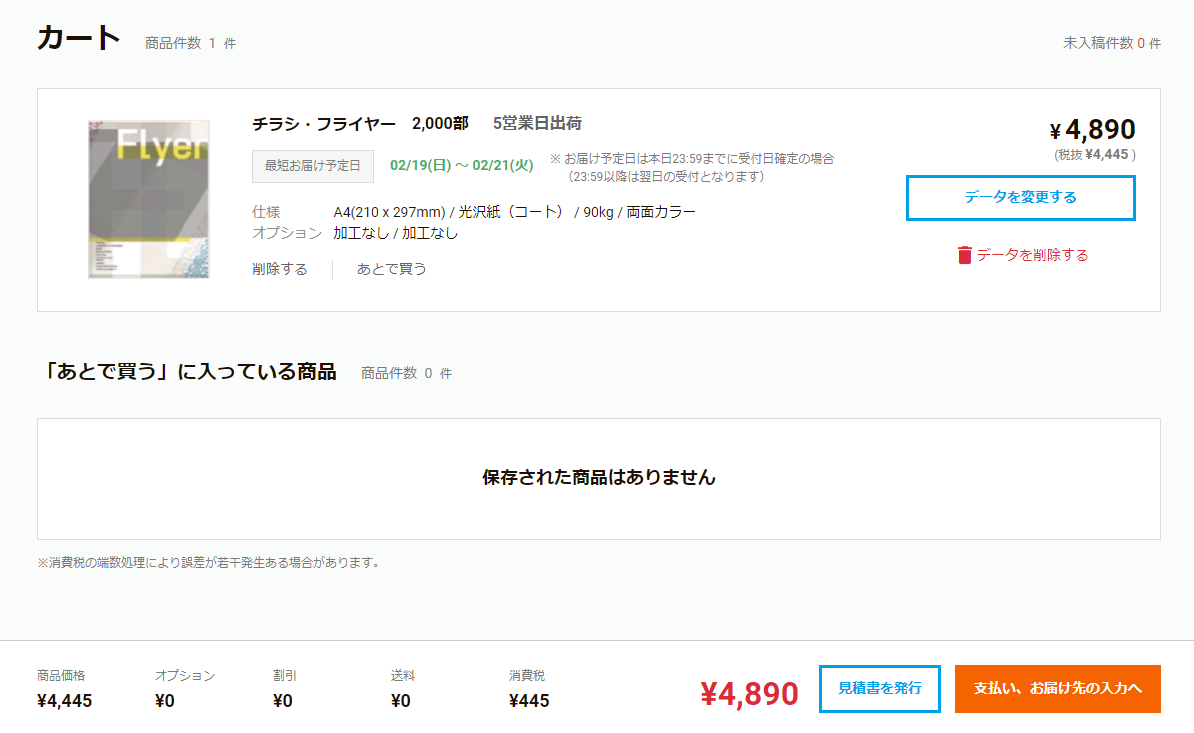The width and height of the screenshot is (1194, 733).
Task: Click 削除する under the product options
Action: (x=280, y=269)
